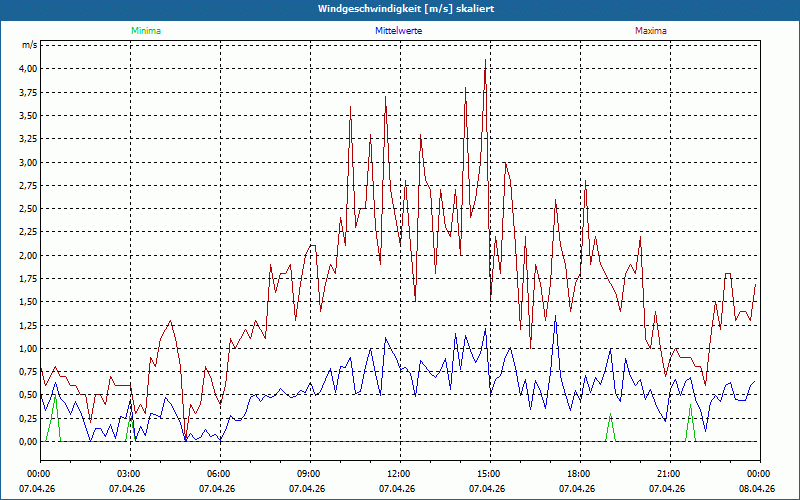Image resolution: width=800 pixels, height=500 pixels.
Task: Click the green Minima spike near 19:00
Action: tap(610, 416)
